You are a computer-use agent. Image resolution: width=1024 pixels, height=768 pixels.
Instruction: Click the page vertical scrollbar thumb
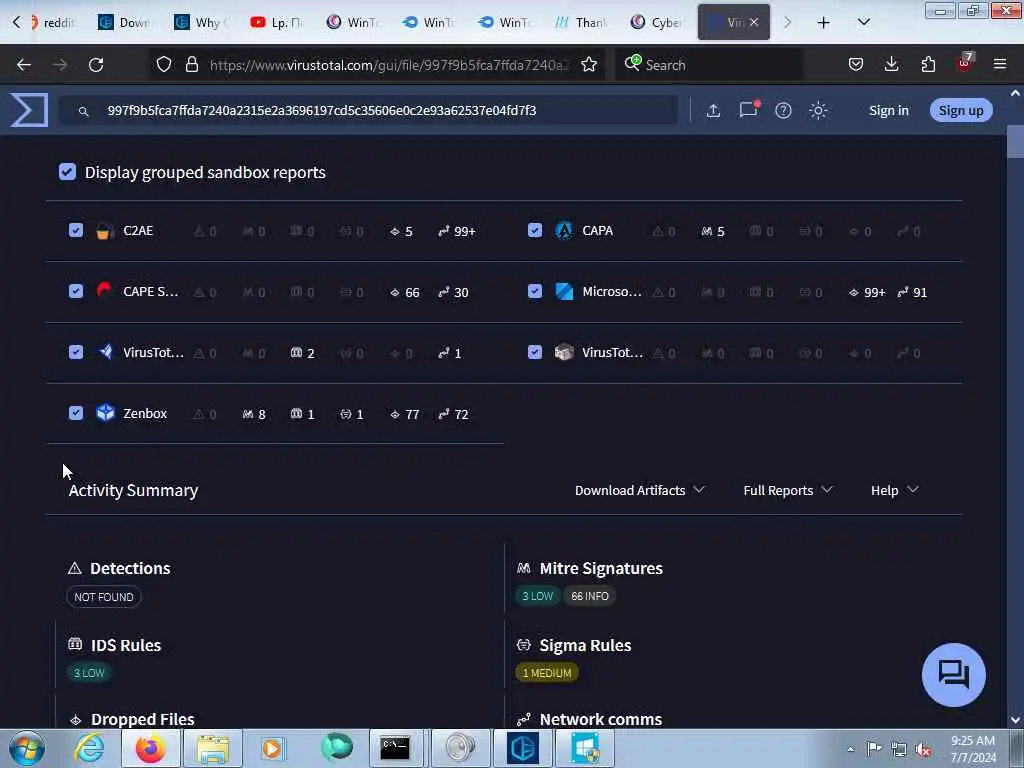[1015, 142]
